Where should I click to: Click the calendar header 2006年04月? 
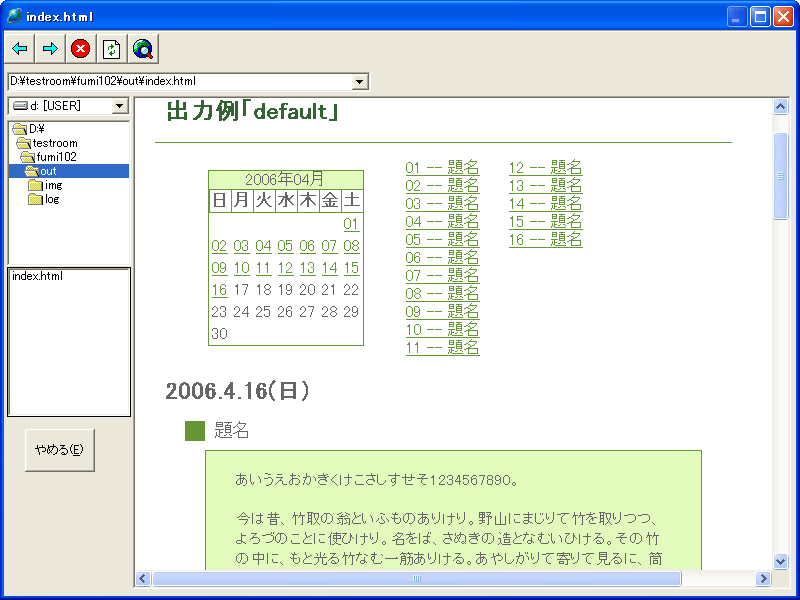tap(285, 179)
